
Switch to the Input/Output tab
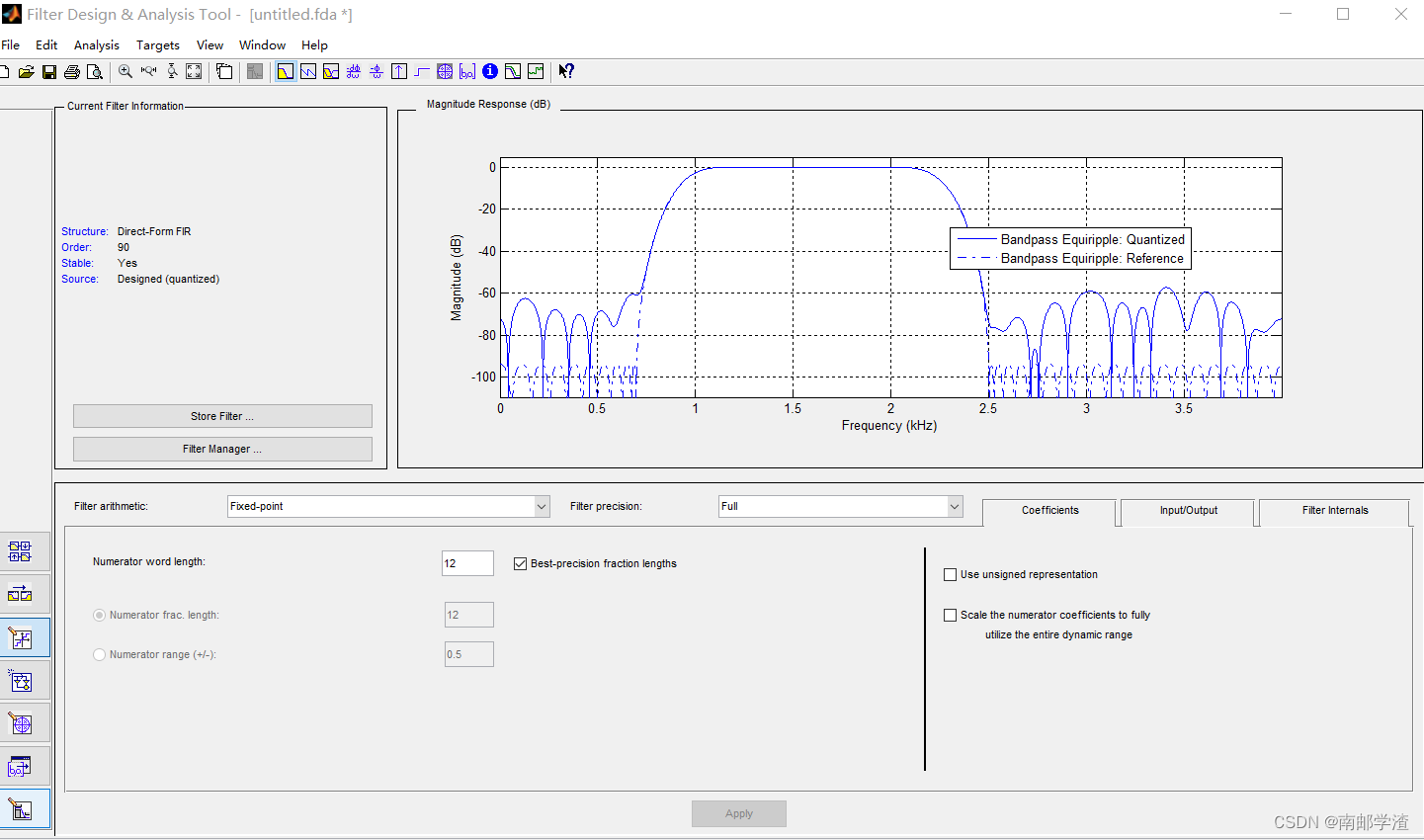point(1188,511)
